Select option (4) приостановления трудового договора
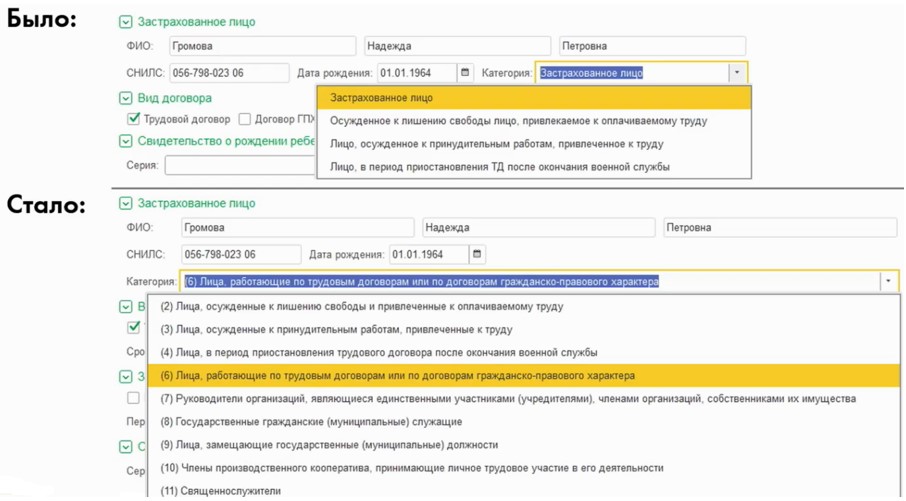 (524, 352)
